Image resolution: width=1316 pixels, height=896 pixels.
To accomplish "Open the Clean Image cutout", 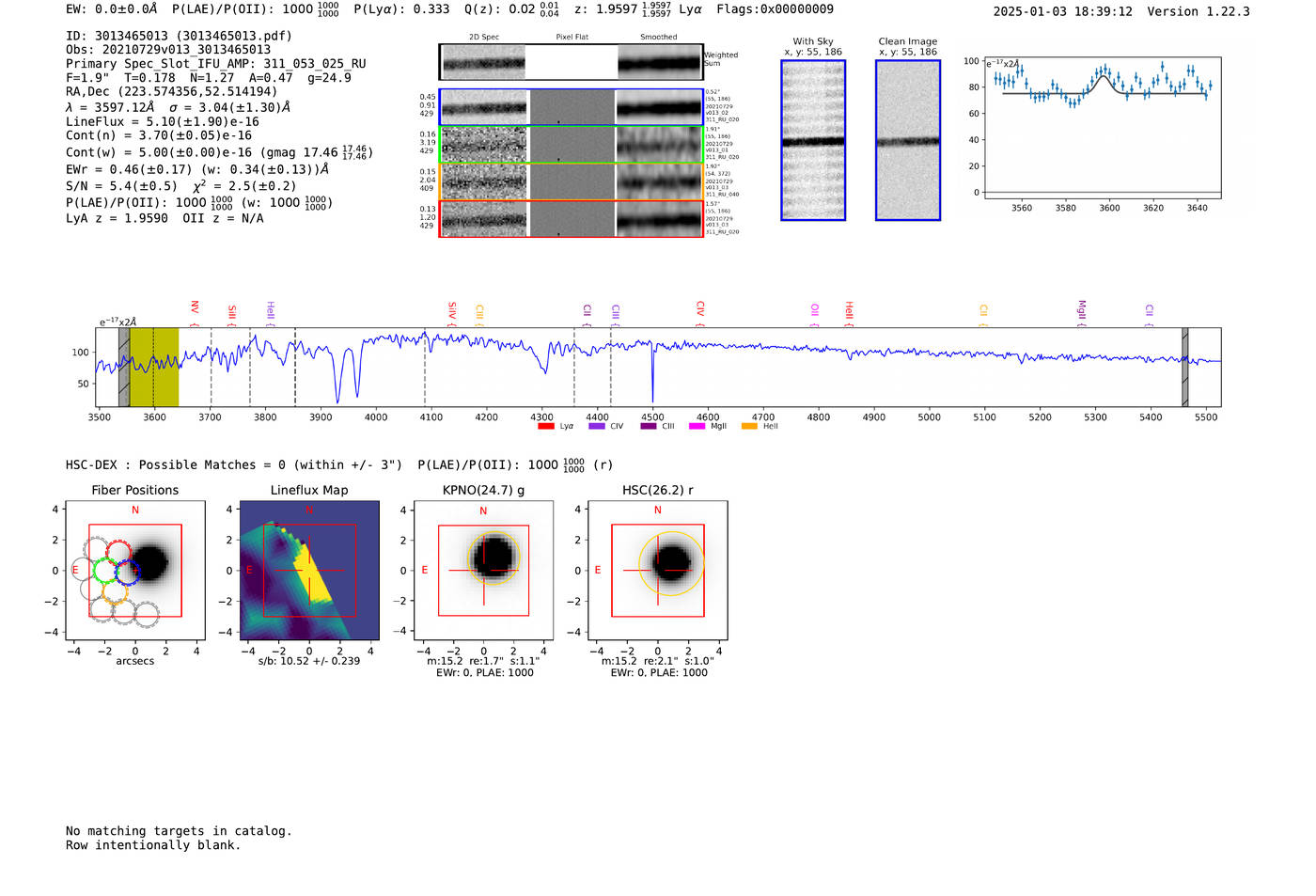I will point(908,140).
